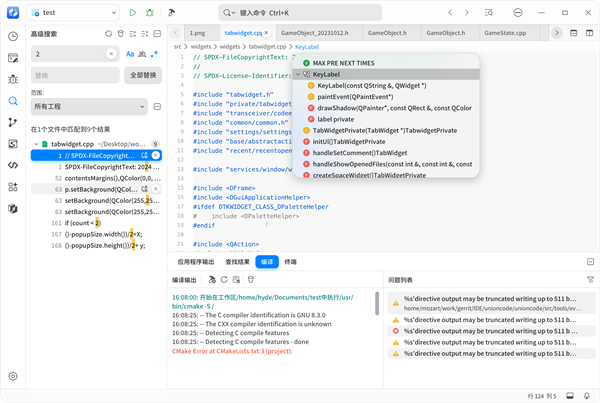This screenshot has height=403, width=600.
Task: Toggle case-sensitive Aa search option
Action: 130,54
